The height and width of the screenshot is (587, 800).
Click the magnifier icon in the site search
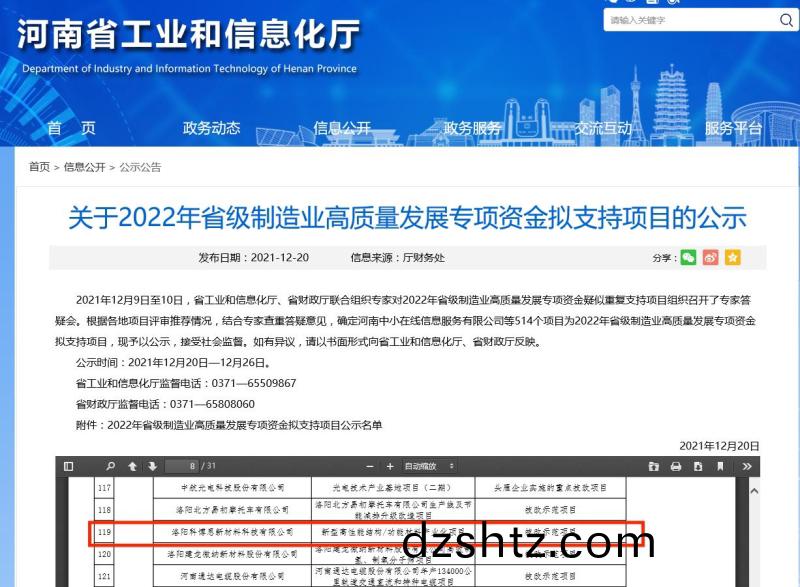[x=787, y=19]
